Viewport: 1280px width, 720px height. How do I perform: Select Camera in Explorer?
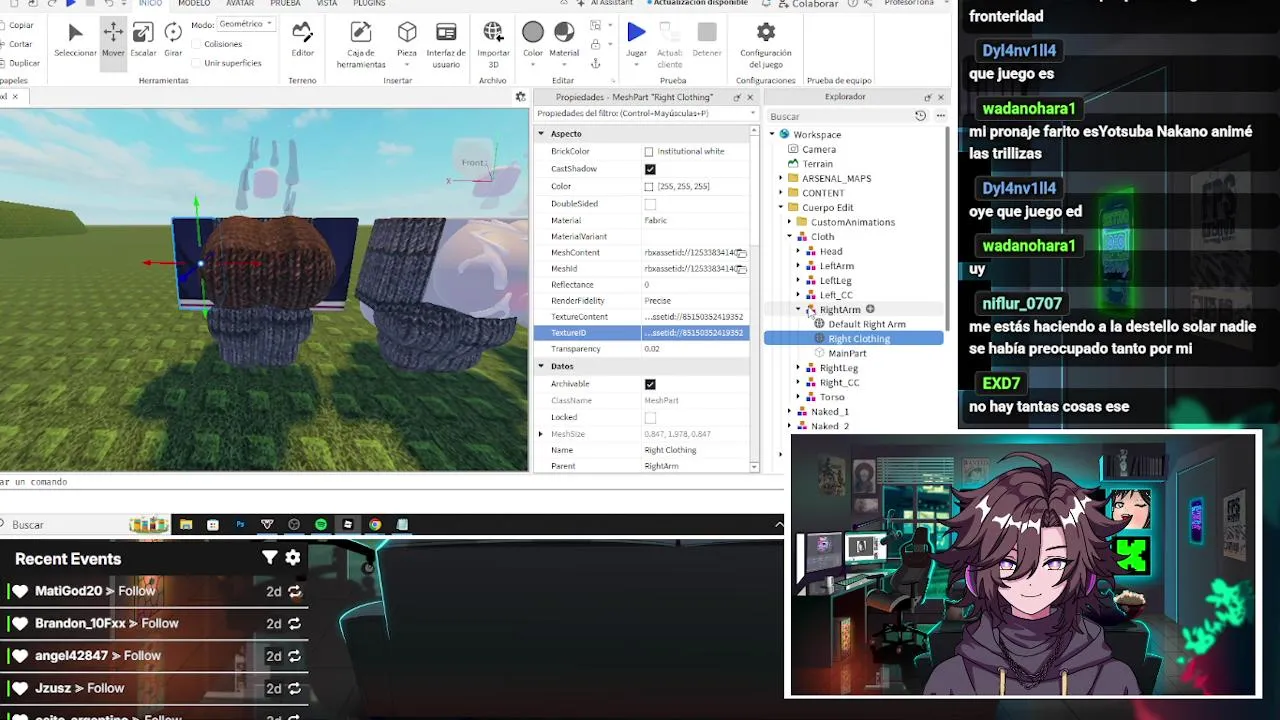[x=819, y=149]
